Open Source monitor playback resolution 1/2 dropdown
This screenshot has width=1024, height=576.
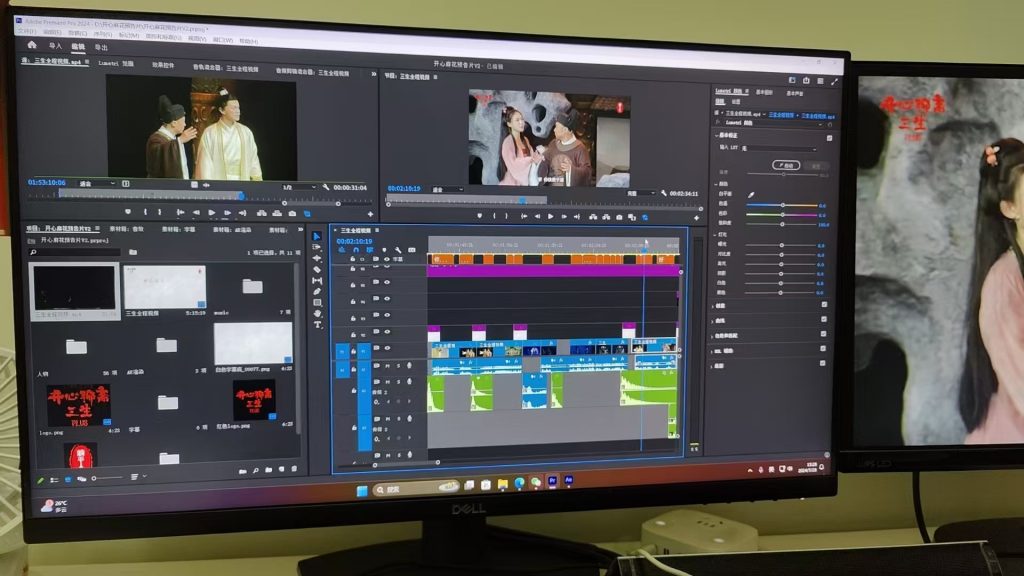point(298,187)
